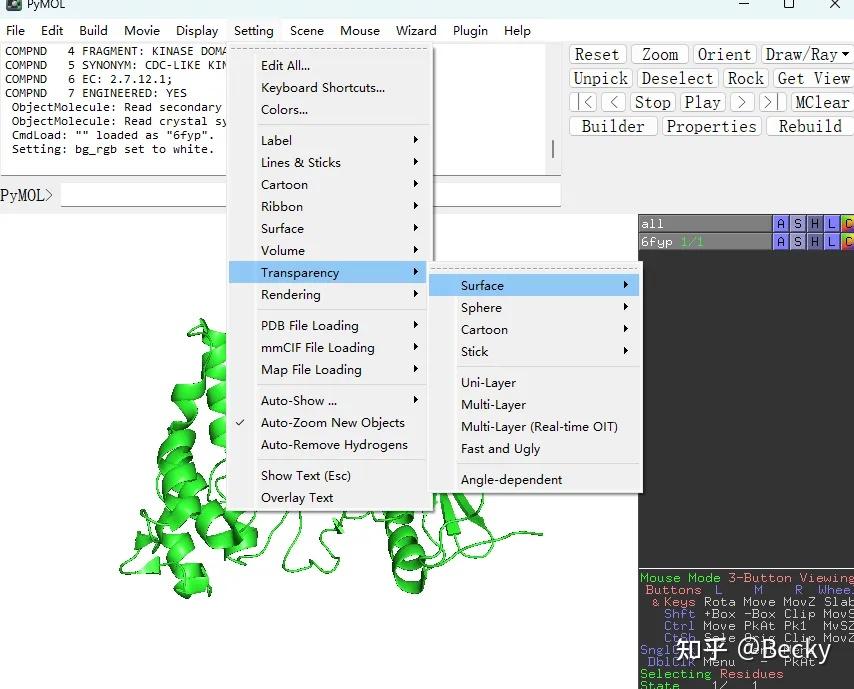Expand Lines & Sticks submenu
The width and height of the screenshot is (854, 689).
[330, 162]
